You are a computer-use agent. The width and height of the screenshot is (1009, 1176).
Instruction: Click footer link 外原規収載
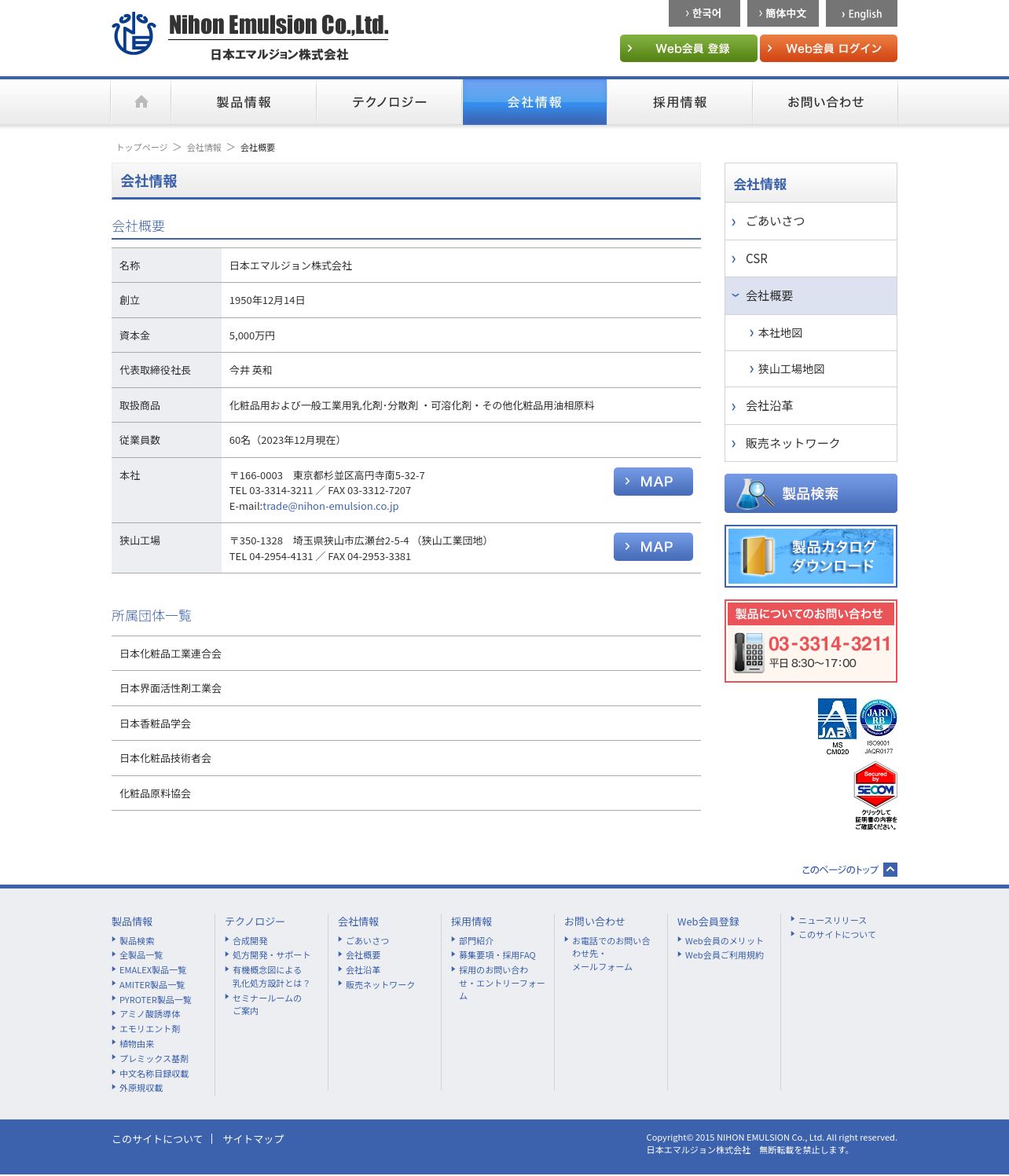click(141, 1088)
